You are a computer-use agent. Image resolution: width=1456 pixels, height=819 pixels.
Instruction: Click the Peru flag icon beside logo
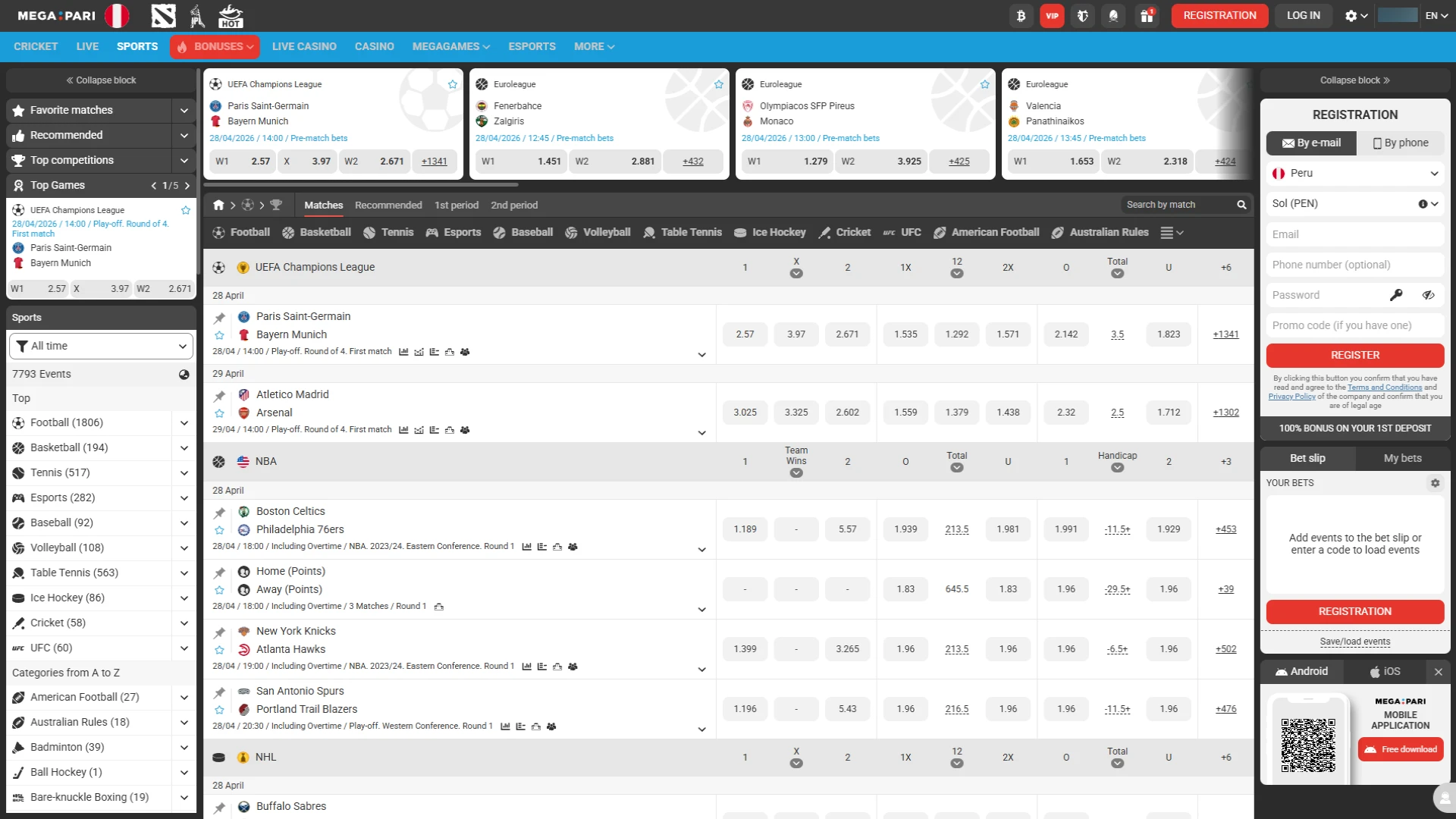pos(117,15)
